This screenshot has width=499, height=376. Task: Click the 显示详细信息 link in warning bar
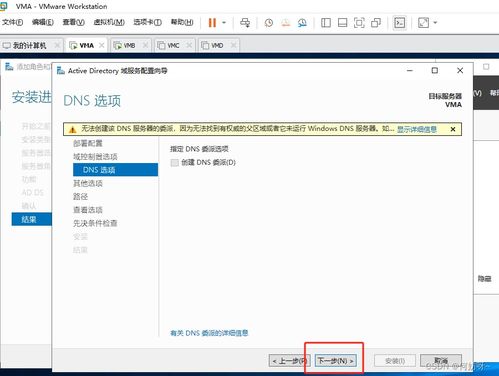(x=417, y=129)
